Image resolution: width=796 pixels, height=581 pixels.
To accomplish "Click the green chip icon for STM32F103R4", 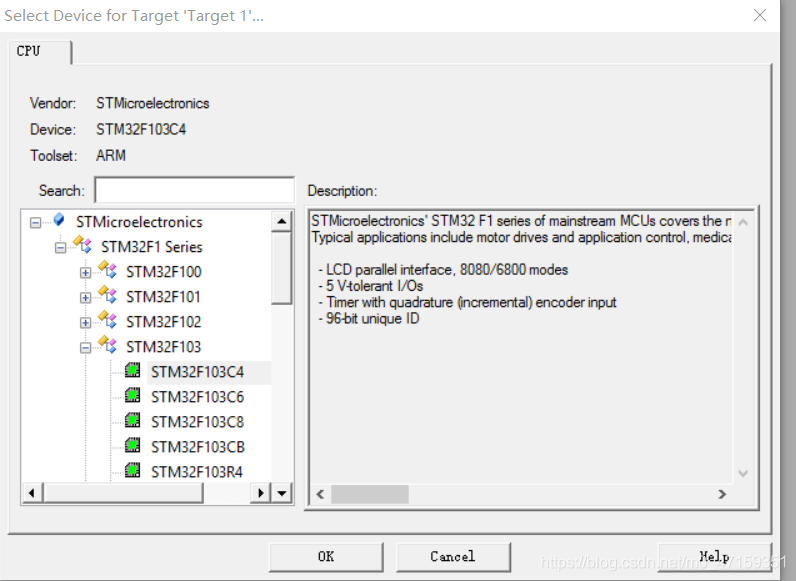I will [132, 470].
